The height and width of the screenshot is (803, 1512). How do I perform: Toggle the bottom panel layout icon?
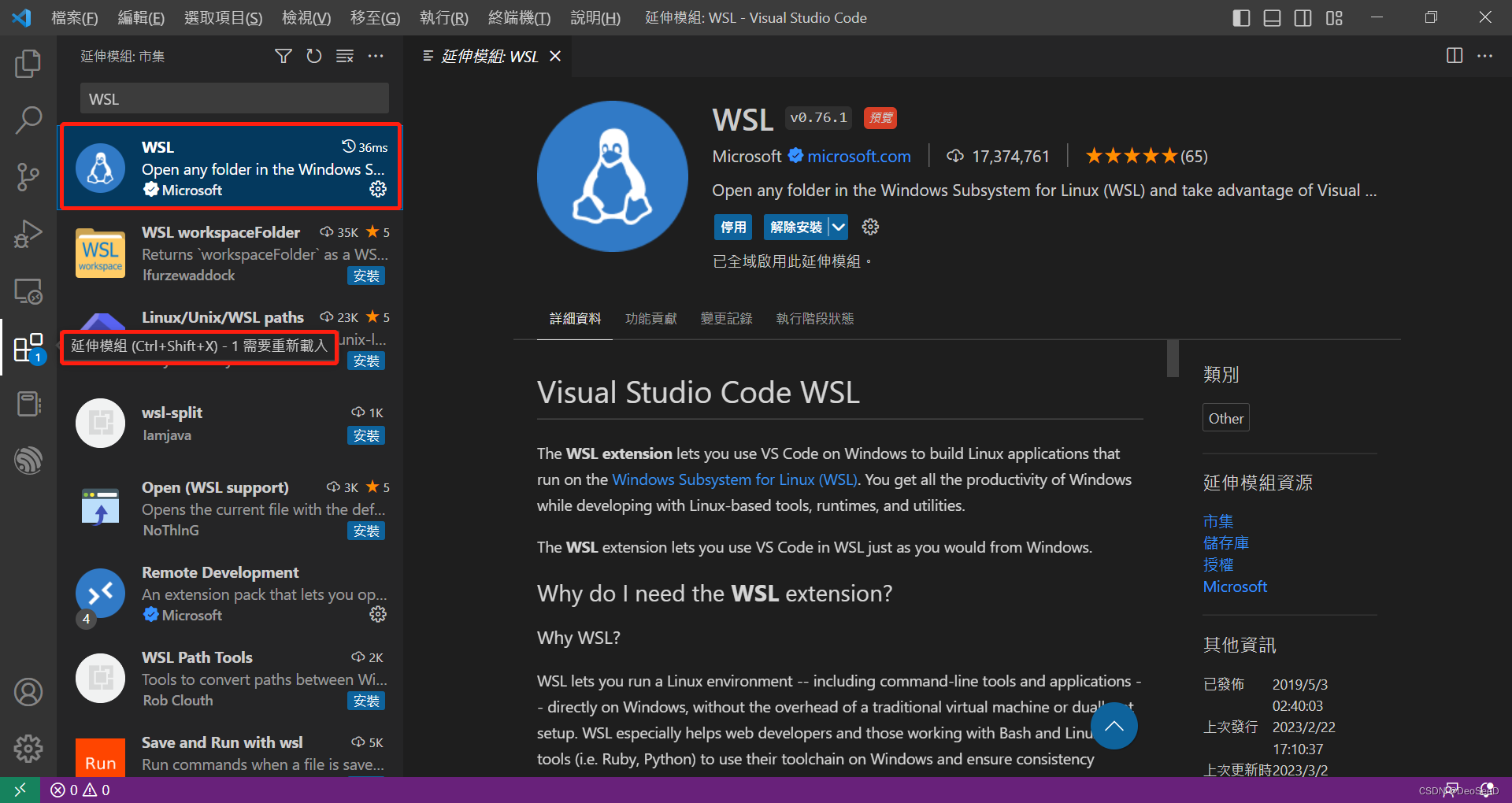coord(1272,17)
